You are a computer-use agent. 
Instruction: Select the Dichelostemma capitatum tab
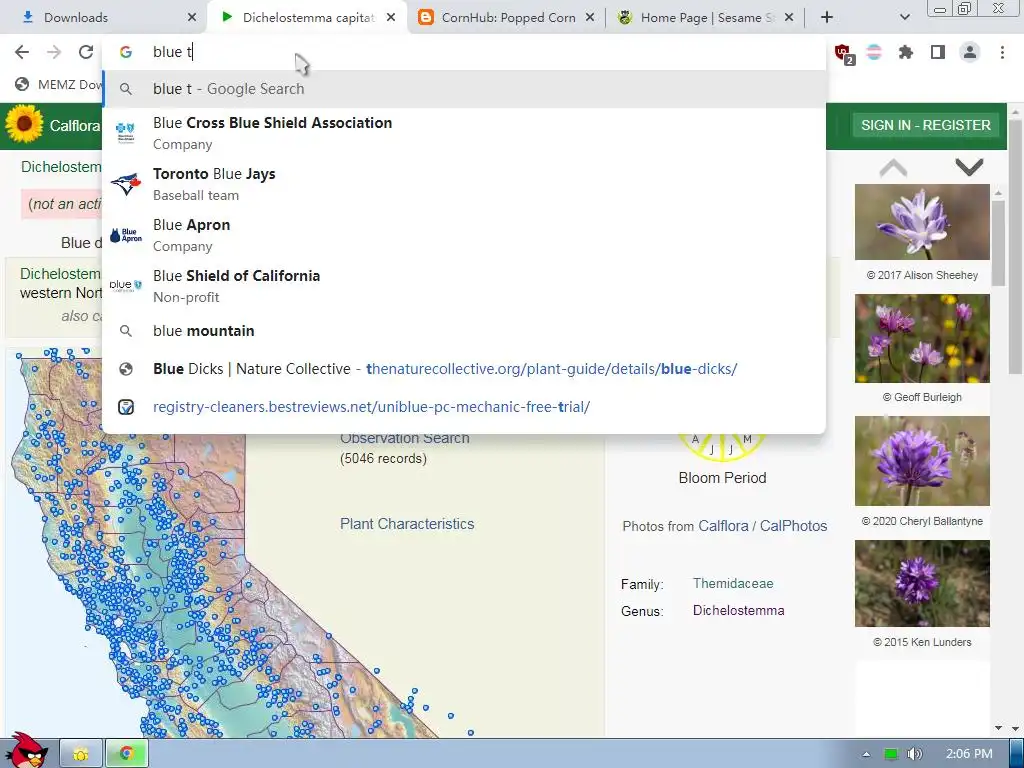307,18
